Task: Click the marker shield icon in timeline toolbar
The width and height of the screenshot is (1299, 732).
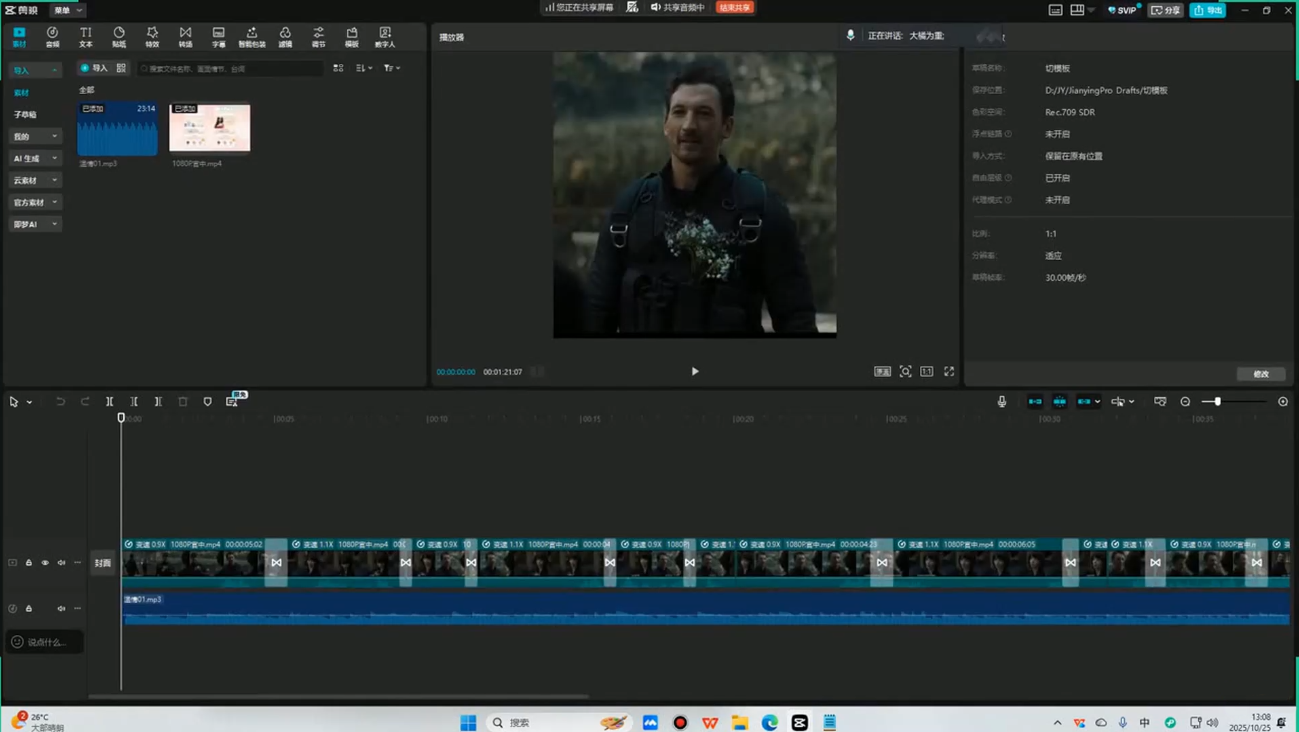Action: click(x=208, y=402)
